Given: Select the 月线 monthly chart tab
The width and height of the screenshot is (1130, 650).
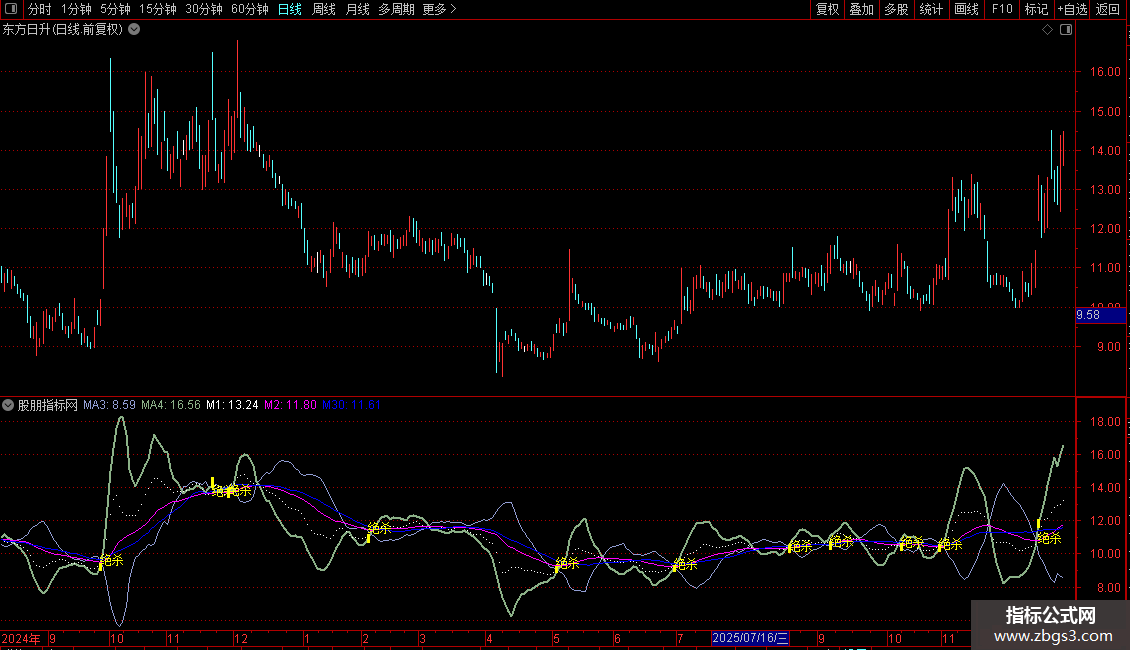Looking at the screenshot, I should coord(357,9).
